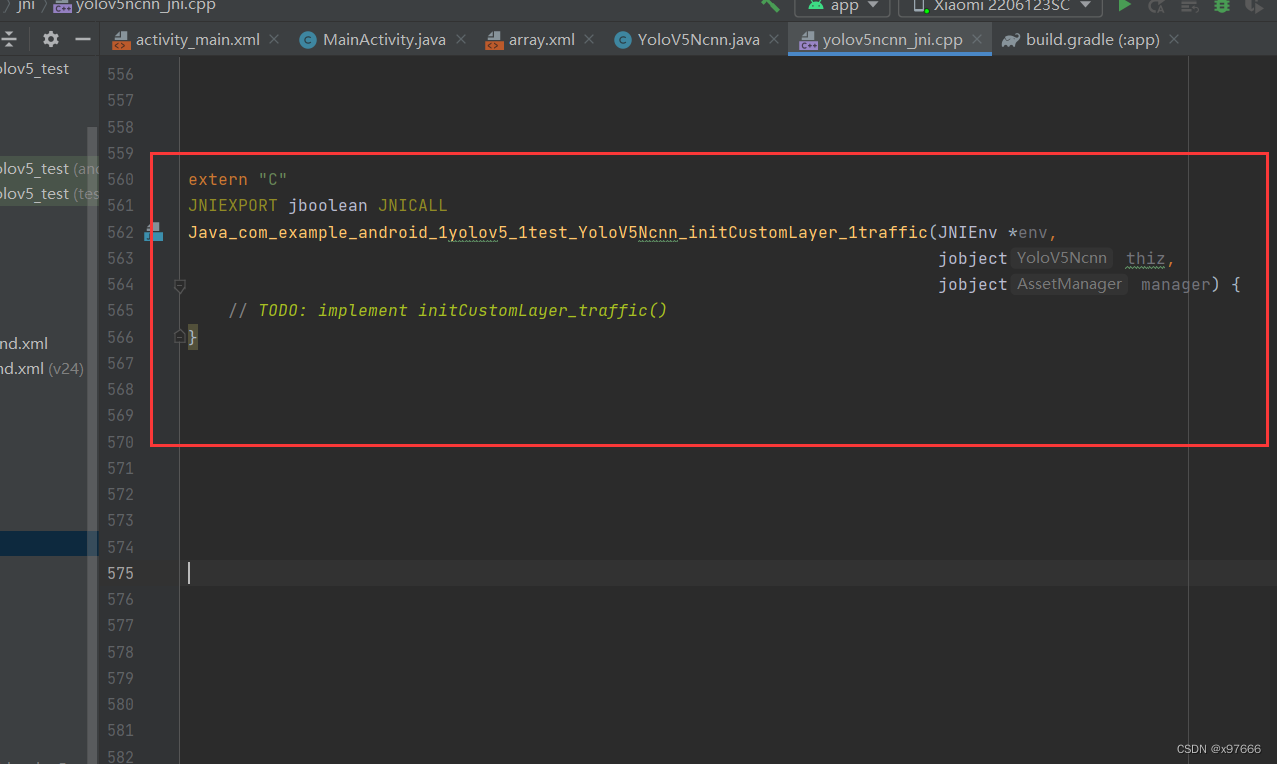Click the Make Project hammer icon
This screenshot has height=764, width=1277.
point(770,5)
